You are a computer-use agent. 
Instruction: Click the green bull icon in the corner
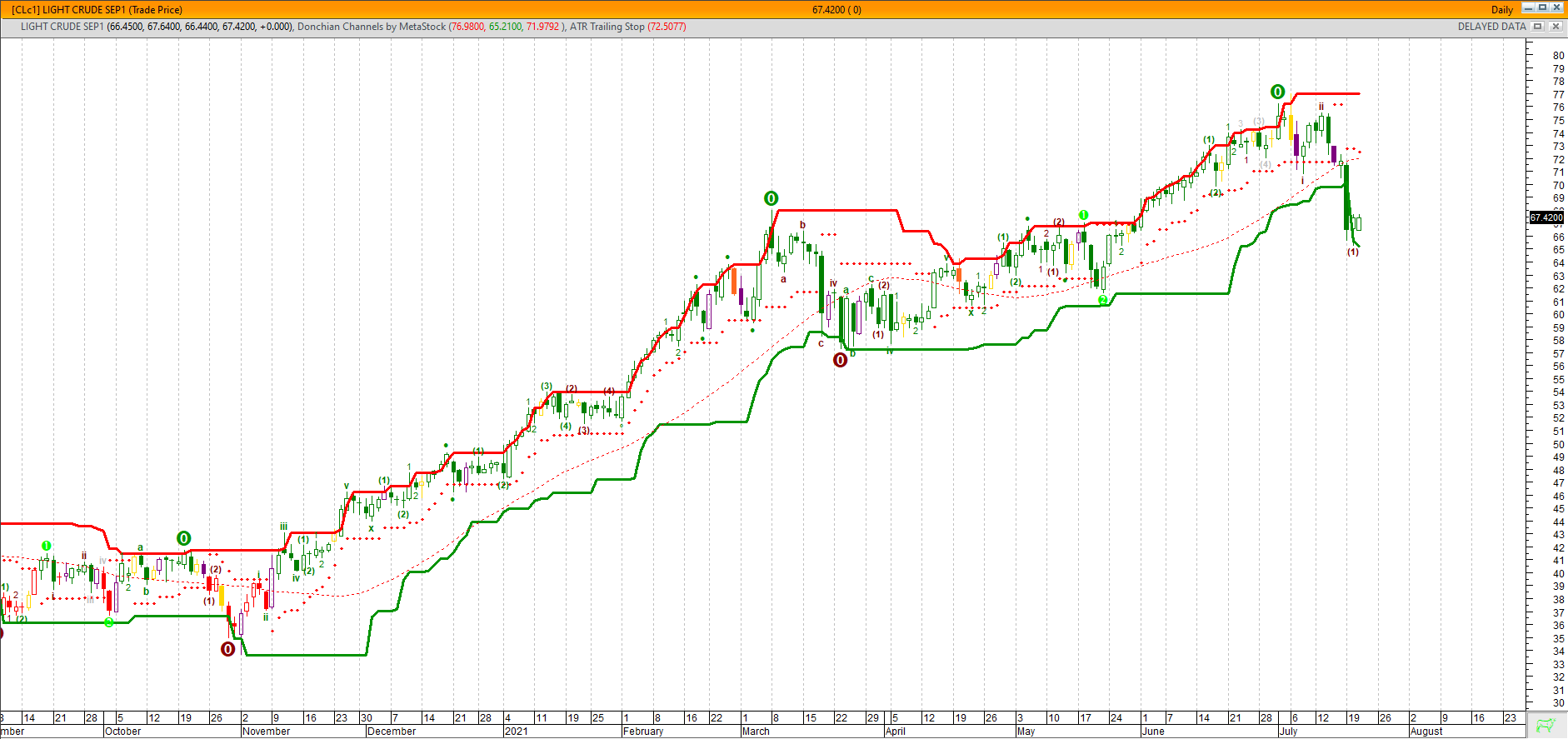[1546, 725]
